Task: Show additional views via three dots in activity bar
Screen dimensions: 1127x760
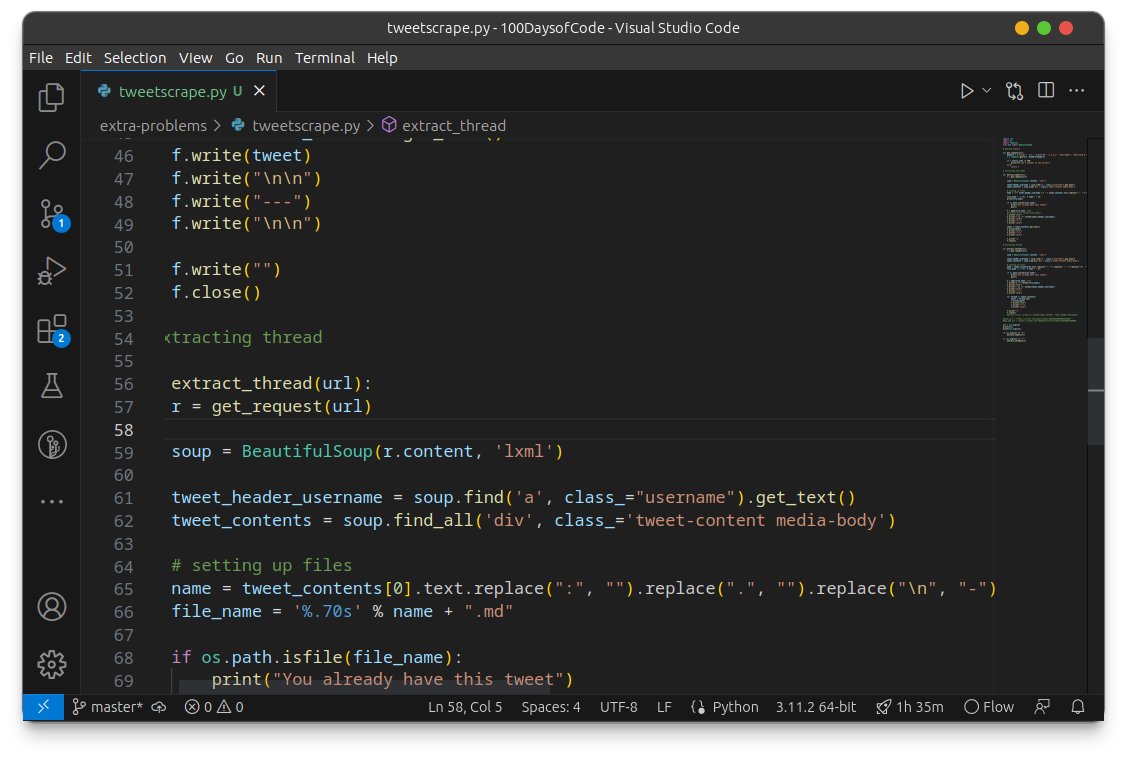Action: click(51, 501)
